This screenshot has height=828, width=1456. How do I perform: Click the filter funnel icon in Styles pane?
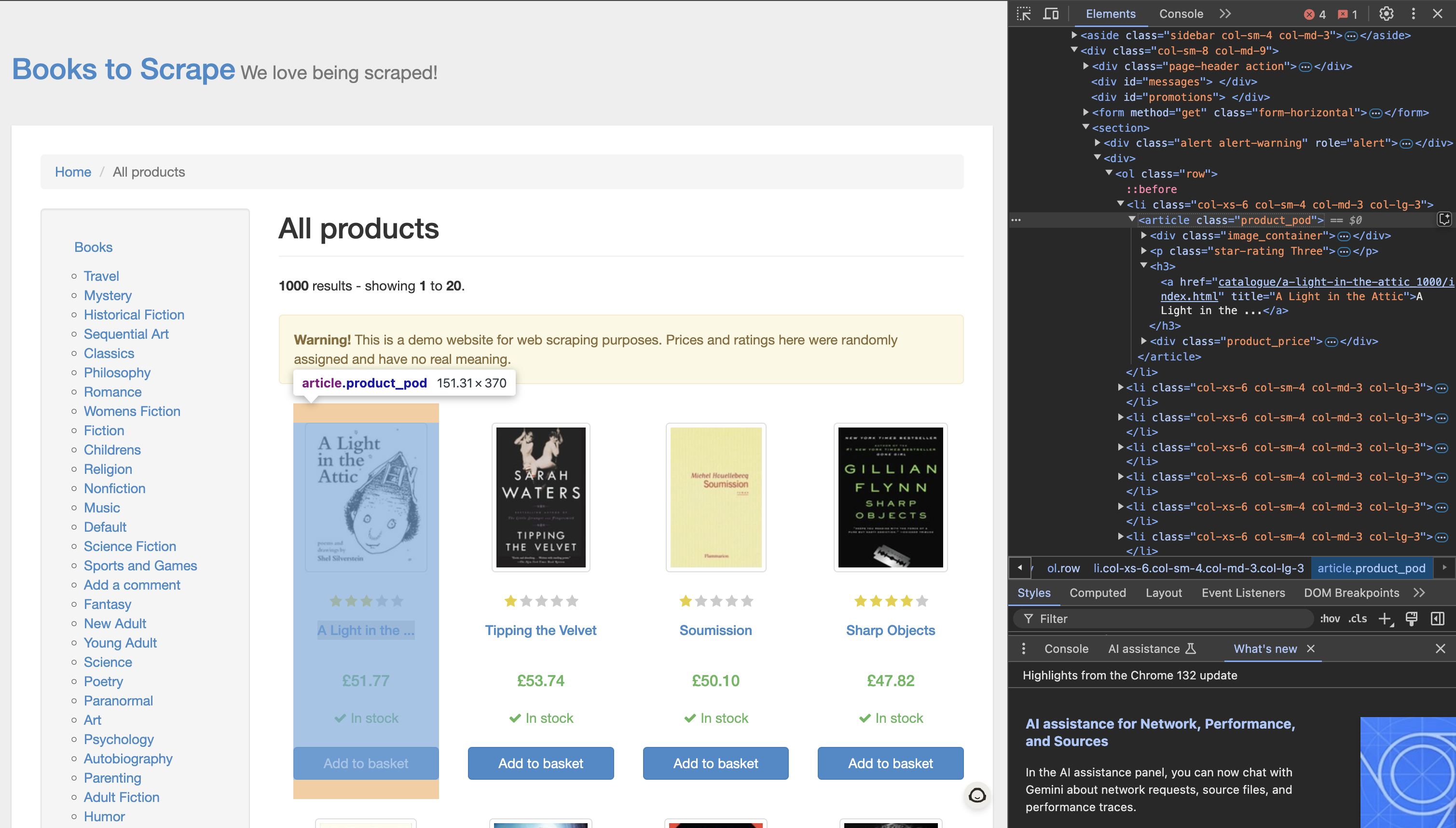pos(1029,619)
